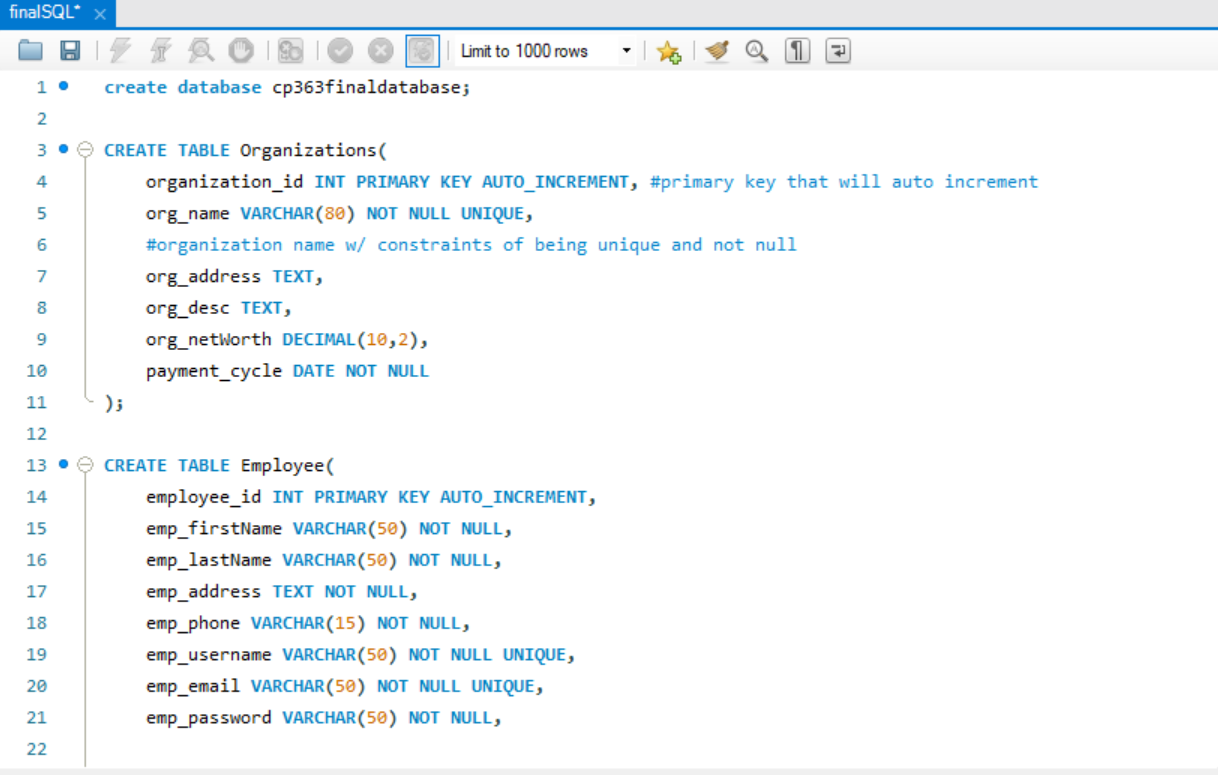Execute the full SQL script
The height and width of the screenshot is (775, 1218).
coord(120,50)
